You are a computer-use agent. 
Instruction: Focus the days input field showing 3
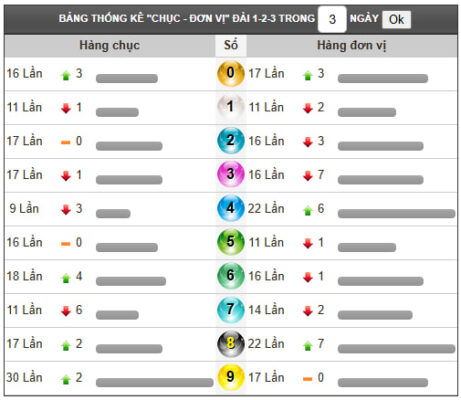pyautogui.click(x=332, y=19)
